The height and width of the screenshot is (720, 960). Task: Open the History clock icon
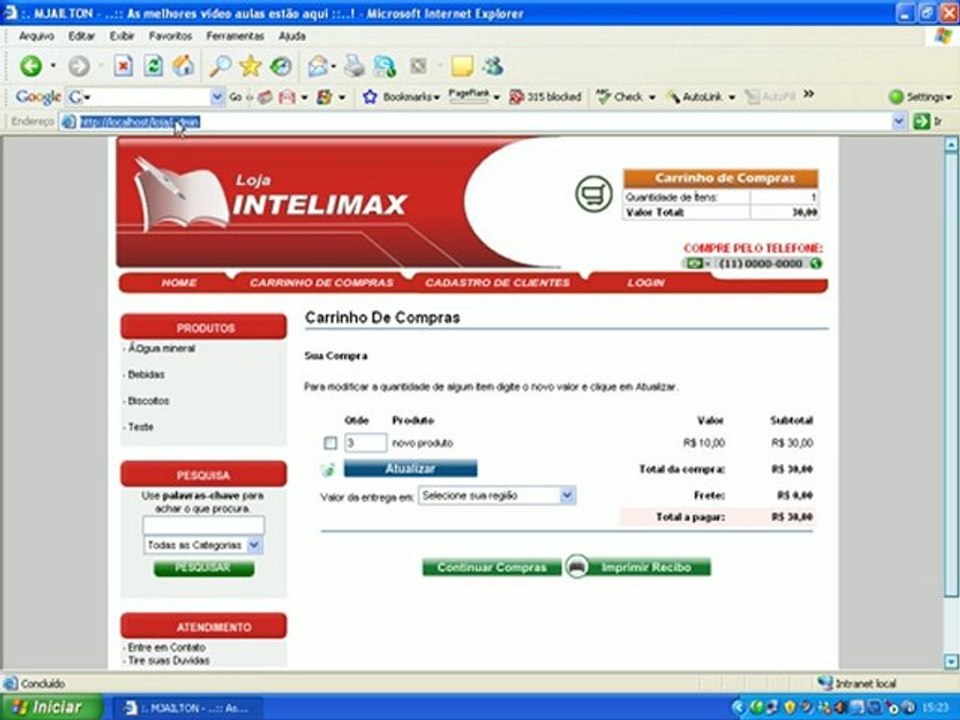(281, 66)
